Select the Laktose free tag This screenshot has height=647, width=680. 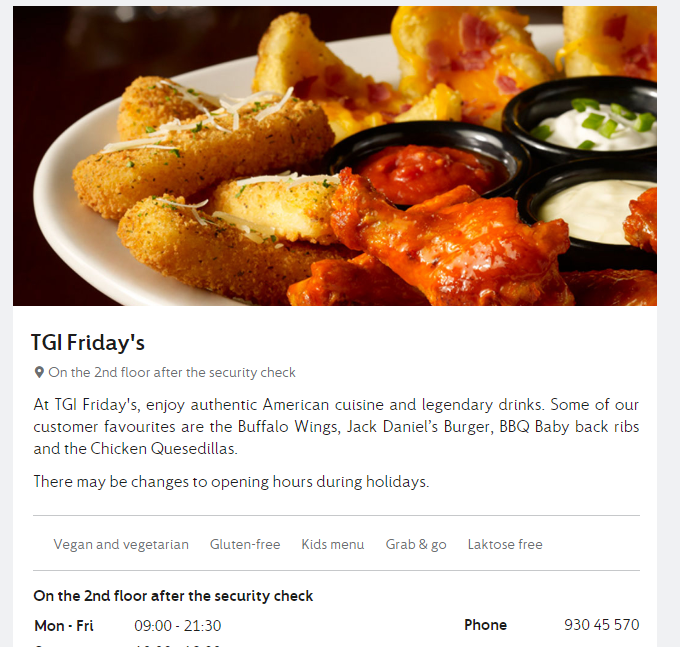tap(505, 544)
